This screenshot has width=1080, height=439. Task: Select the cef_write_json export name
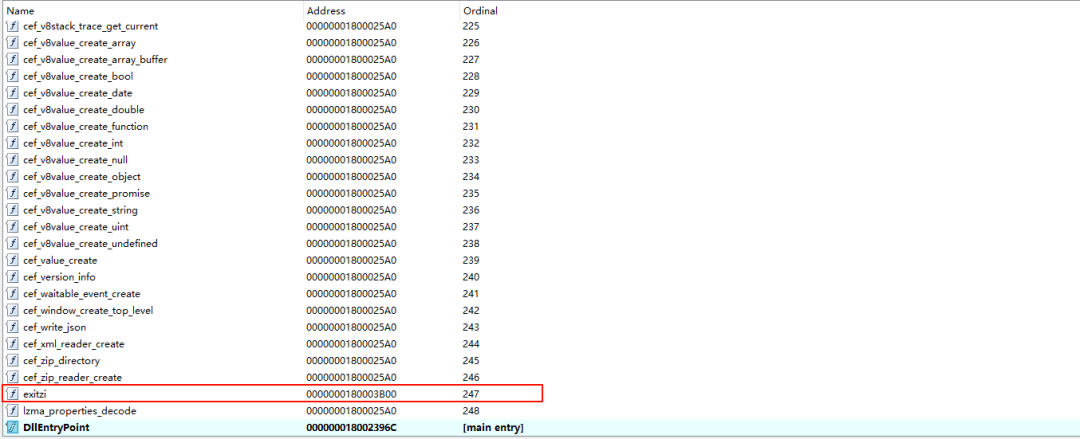coord(55,327)
